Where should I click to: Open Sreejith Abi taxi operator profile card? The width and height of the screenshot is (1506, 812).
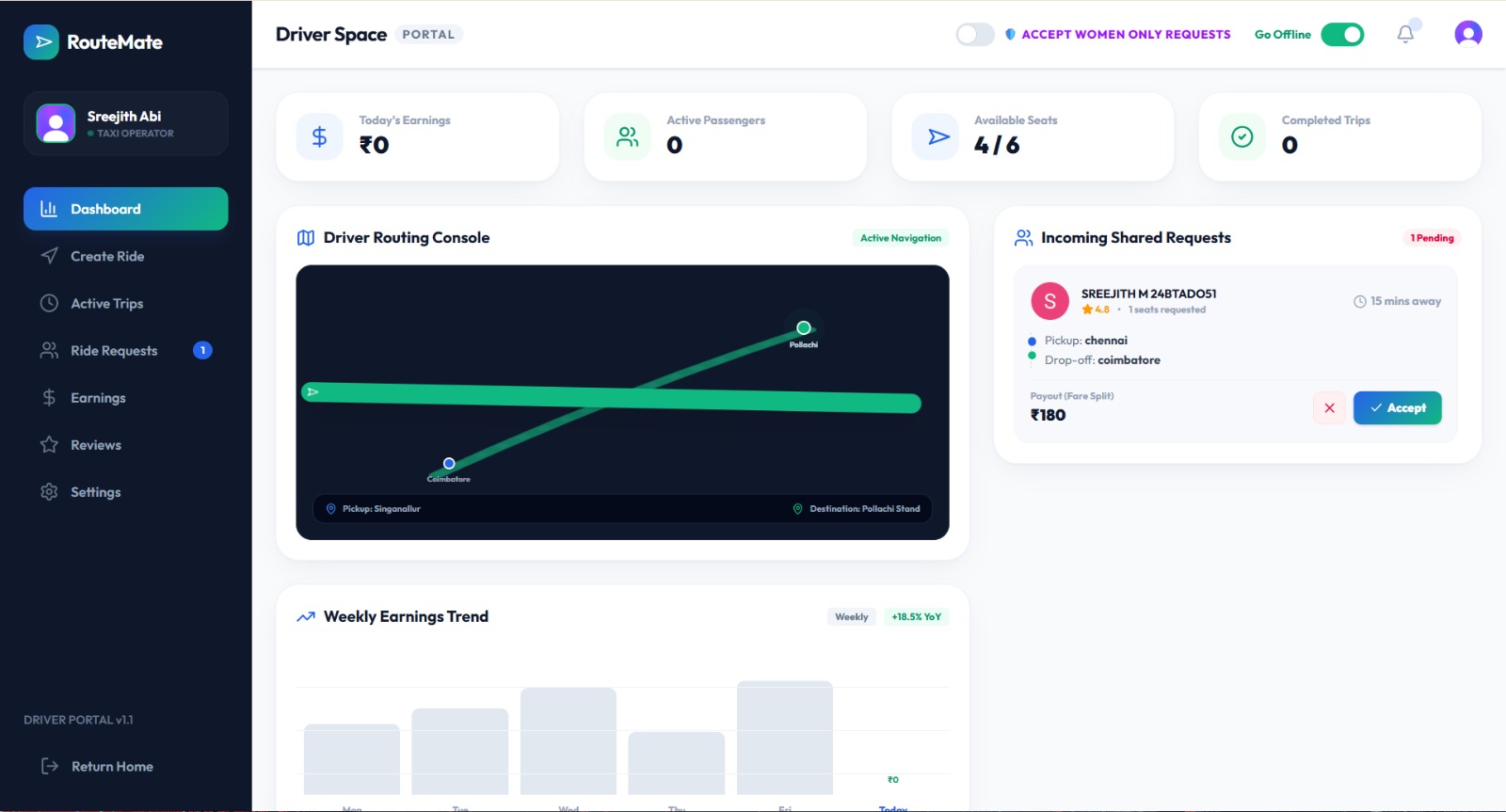pyautogui.click(x=125, y=123)
